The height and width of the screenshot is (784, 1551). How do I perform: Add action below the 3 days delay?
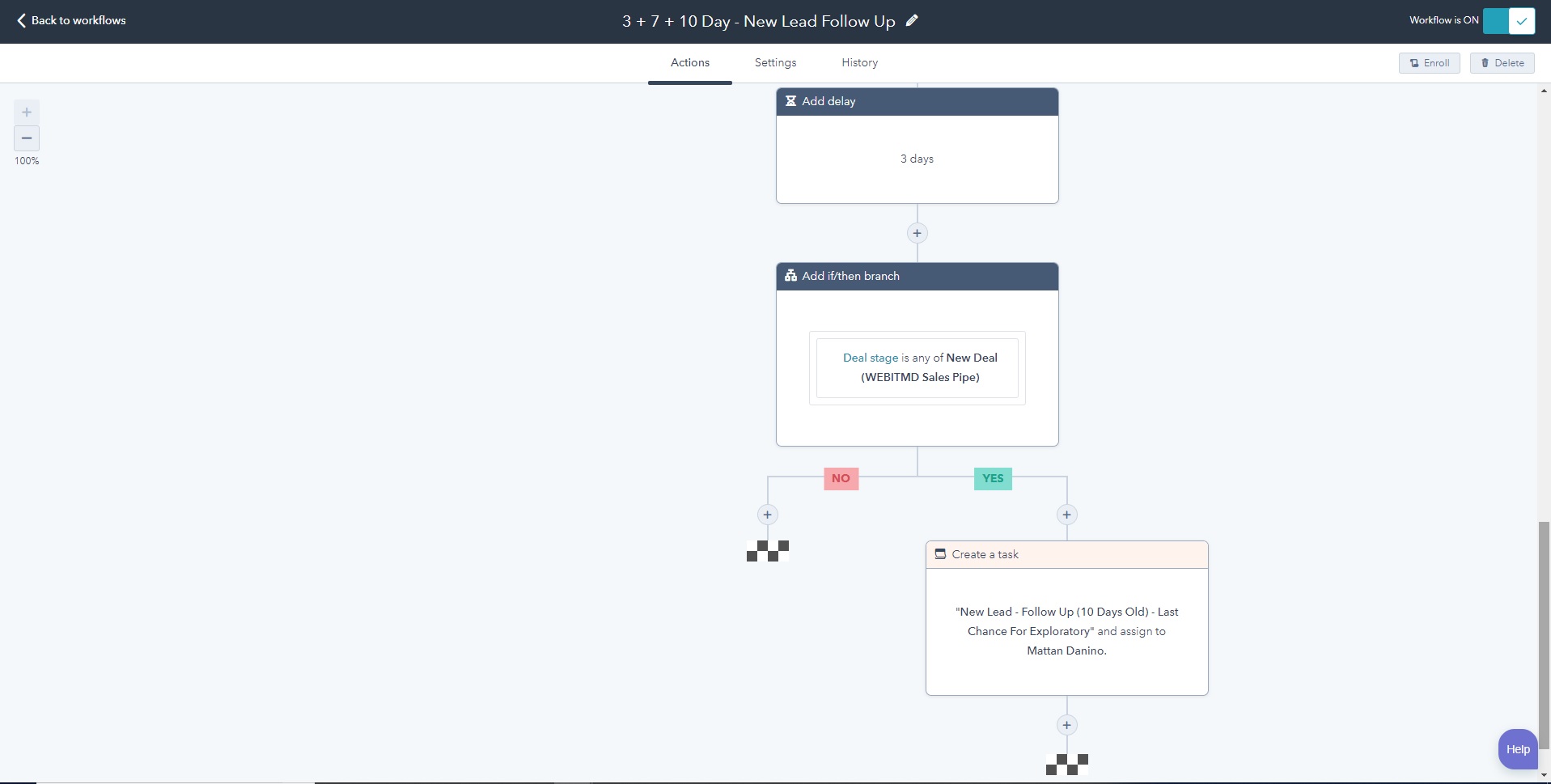917,233
